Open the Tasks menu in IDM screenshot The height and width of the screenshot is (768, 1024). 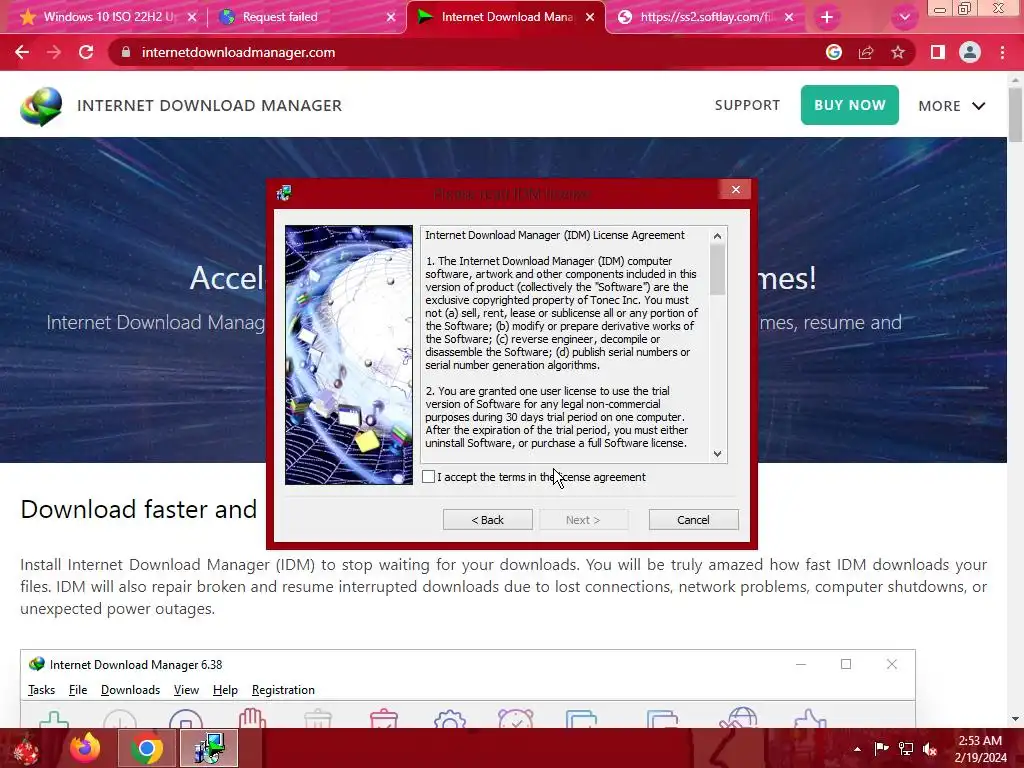(41, 690)
